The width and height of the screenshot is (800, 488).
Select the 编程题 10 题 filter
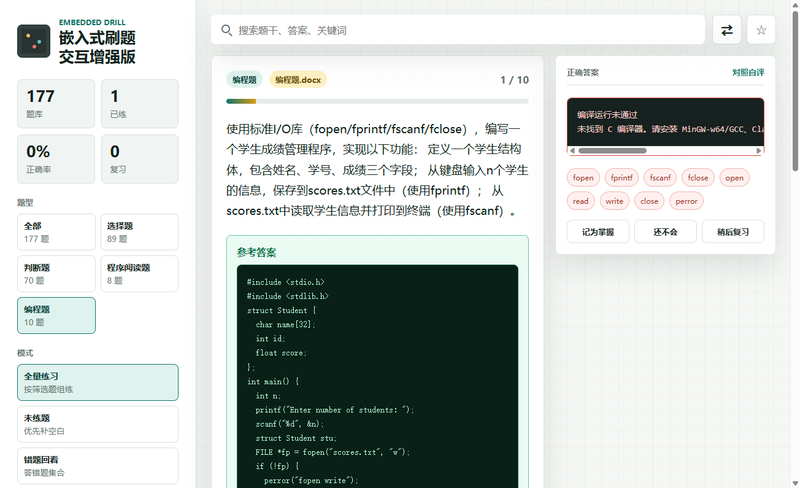(56, 315)
